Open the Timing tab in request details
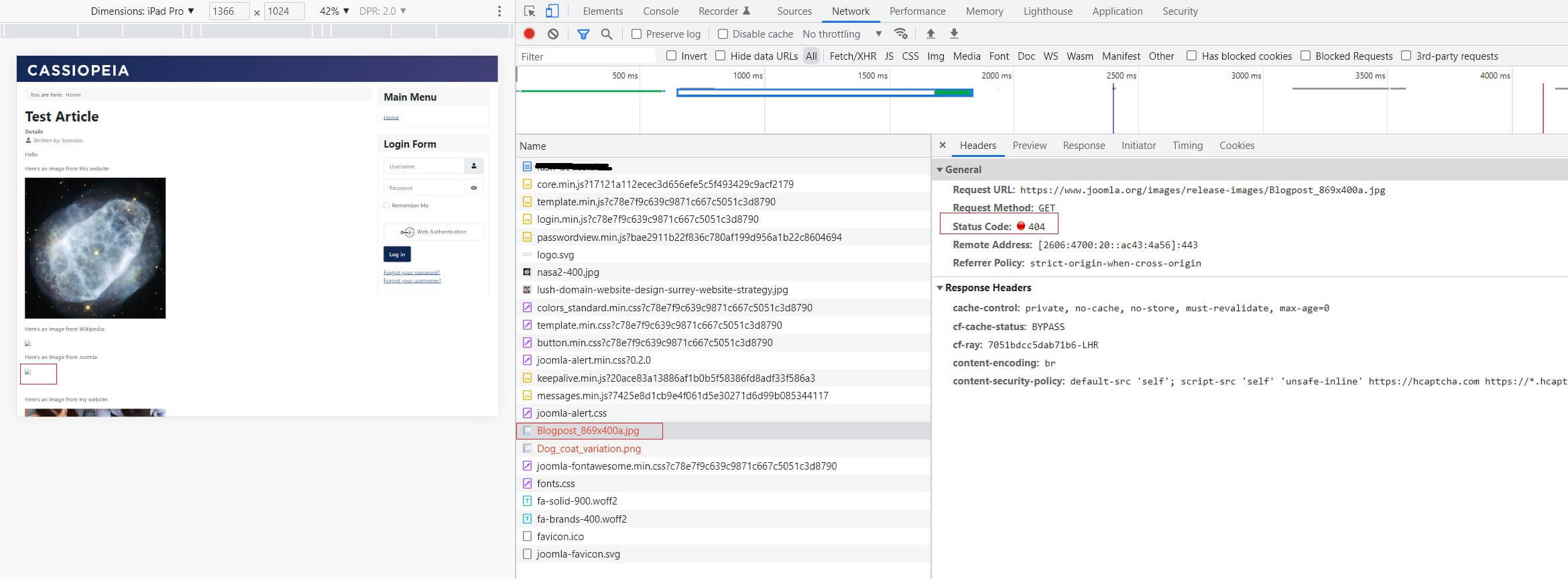 click(1187, 145)
